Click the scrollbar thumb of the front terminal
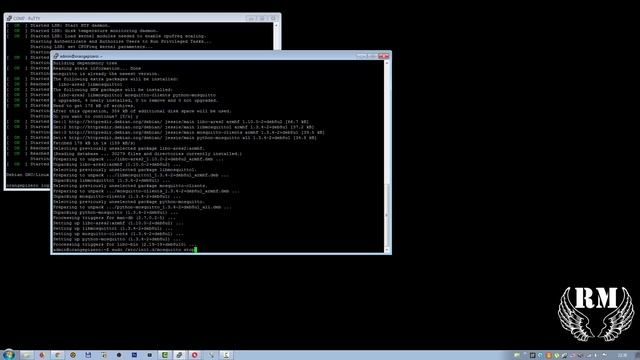 (387, 214)
